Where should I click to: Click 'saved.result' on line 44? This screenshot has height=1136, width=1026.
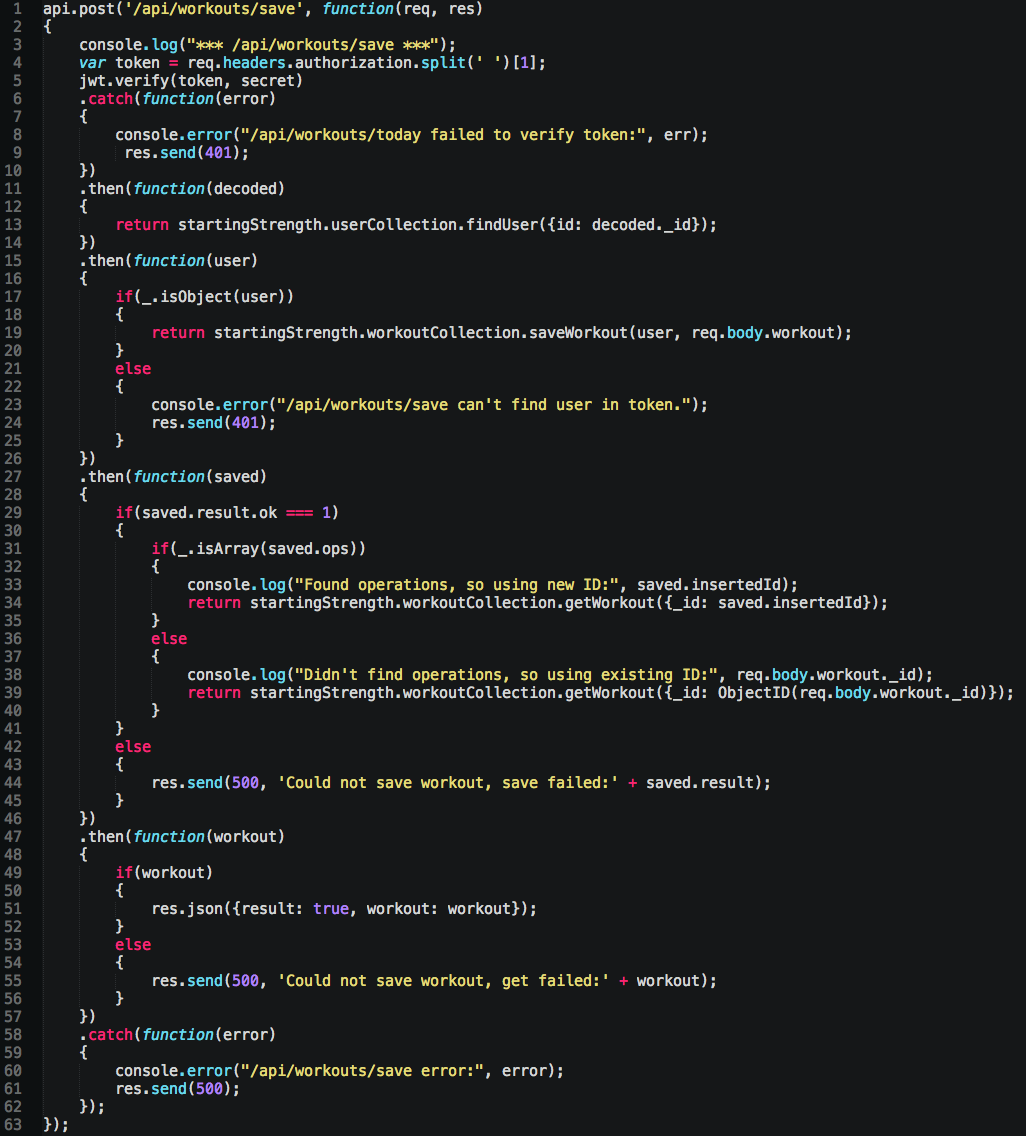[x=700, y=783]
